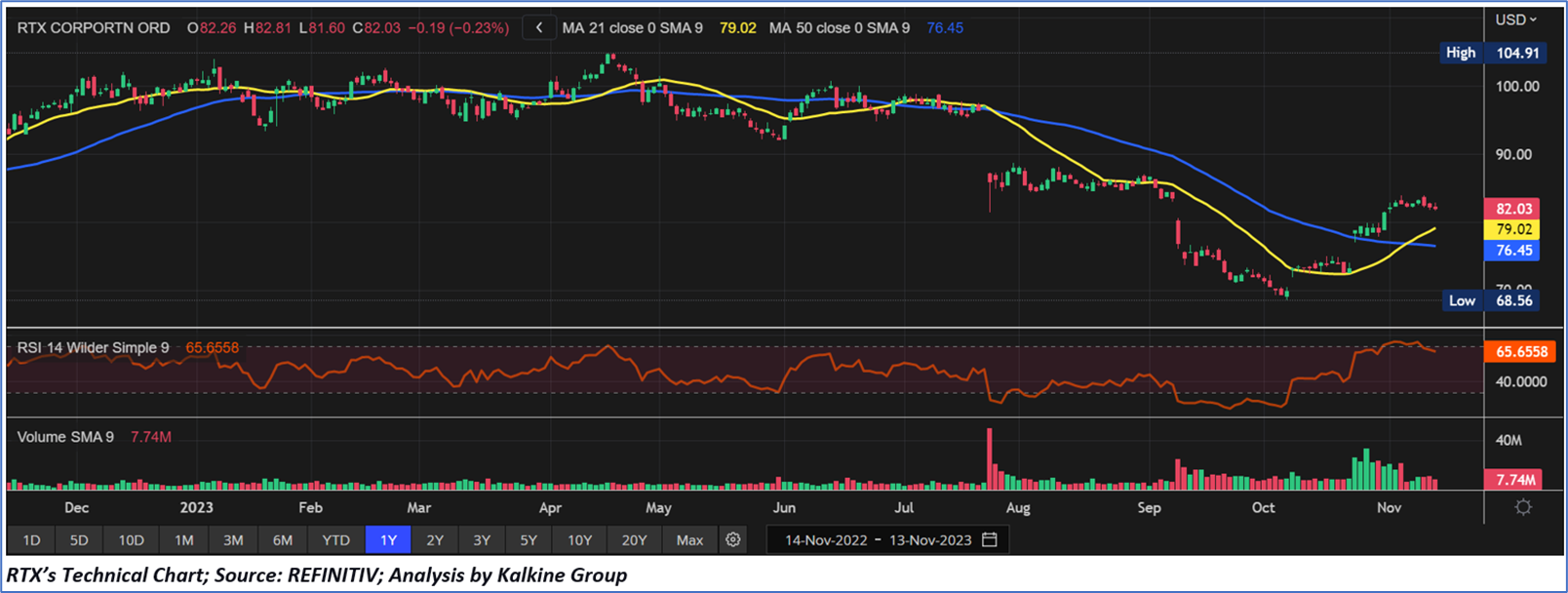This screenshot has width=1568, height=593.
Task: Choose the 5Y time range
Action: pos(529,539)
